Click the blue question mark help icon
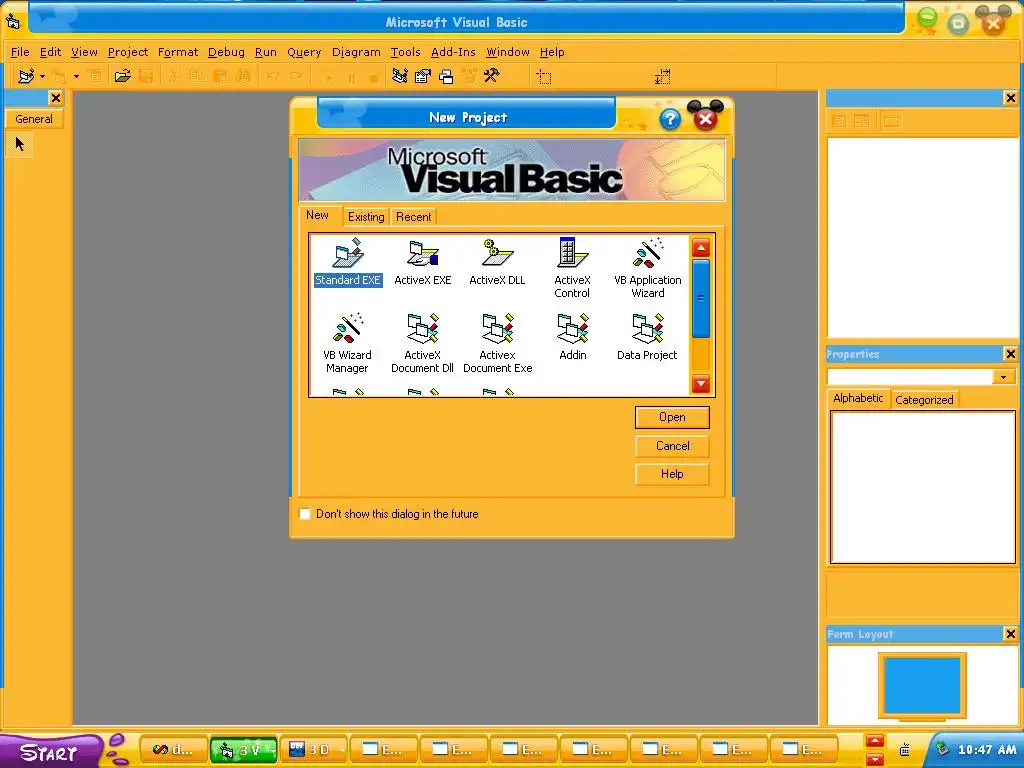1024x768 pixels. (x=669, y=120)
